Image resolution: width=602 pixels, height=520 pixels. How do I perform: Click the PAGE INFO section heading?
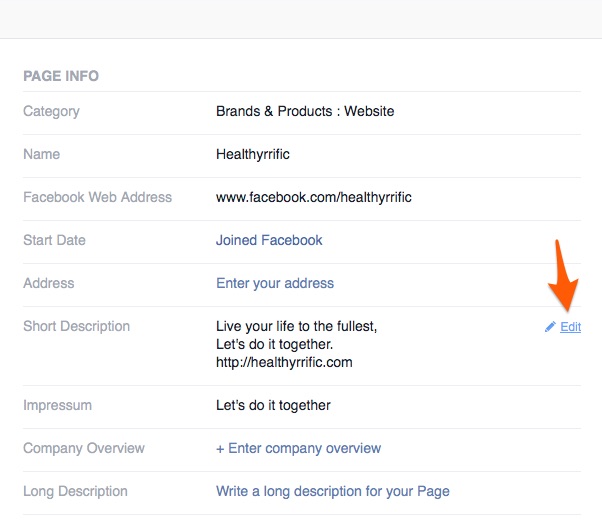coord(61,76)
